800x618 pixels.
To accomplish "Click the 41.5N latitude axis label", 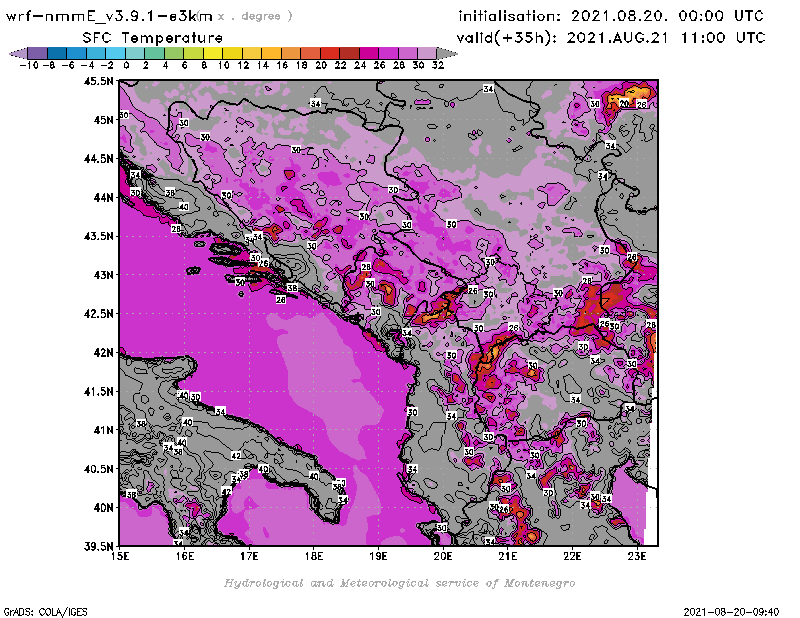I will pyautogui.click(x=98, y=391).
